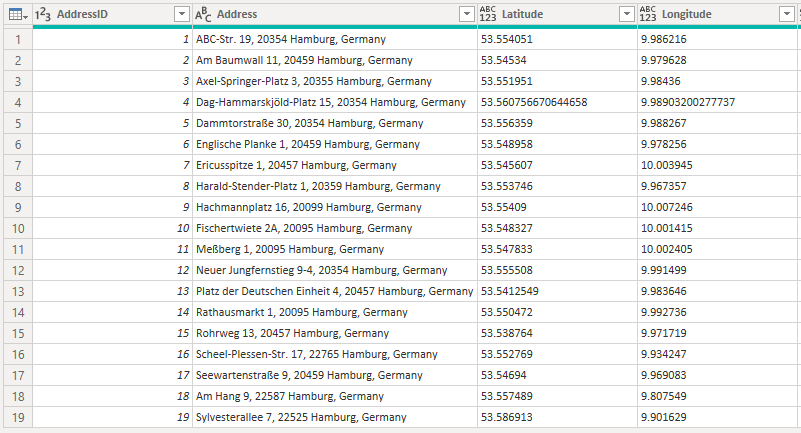Image resolution: width=801 pixels, height=433 pixels.
Task: Open the AddressID column filter dropdown
Action: (x=181, y=14)
